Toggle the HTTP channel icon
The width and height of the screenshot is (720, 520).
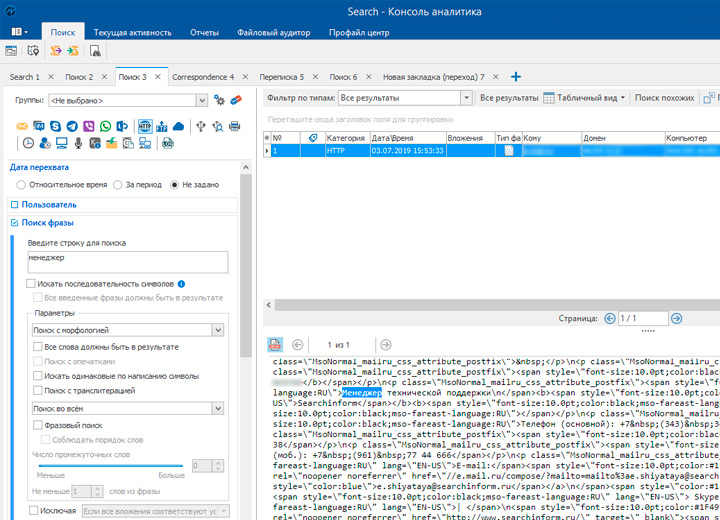click(x=145, y=126)
